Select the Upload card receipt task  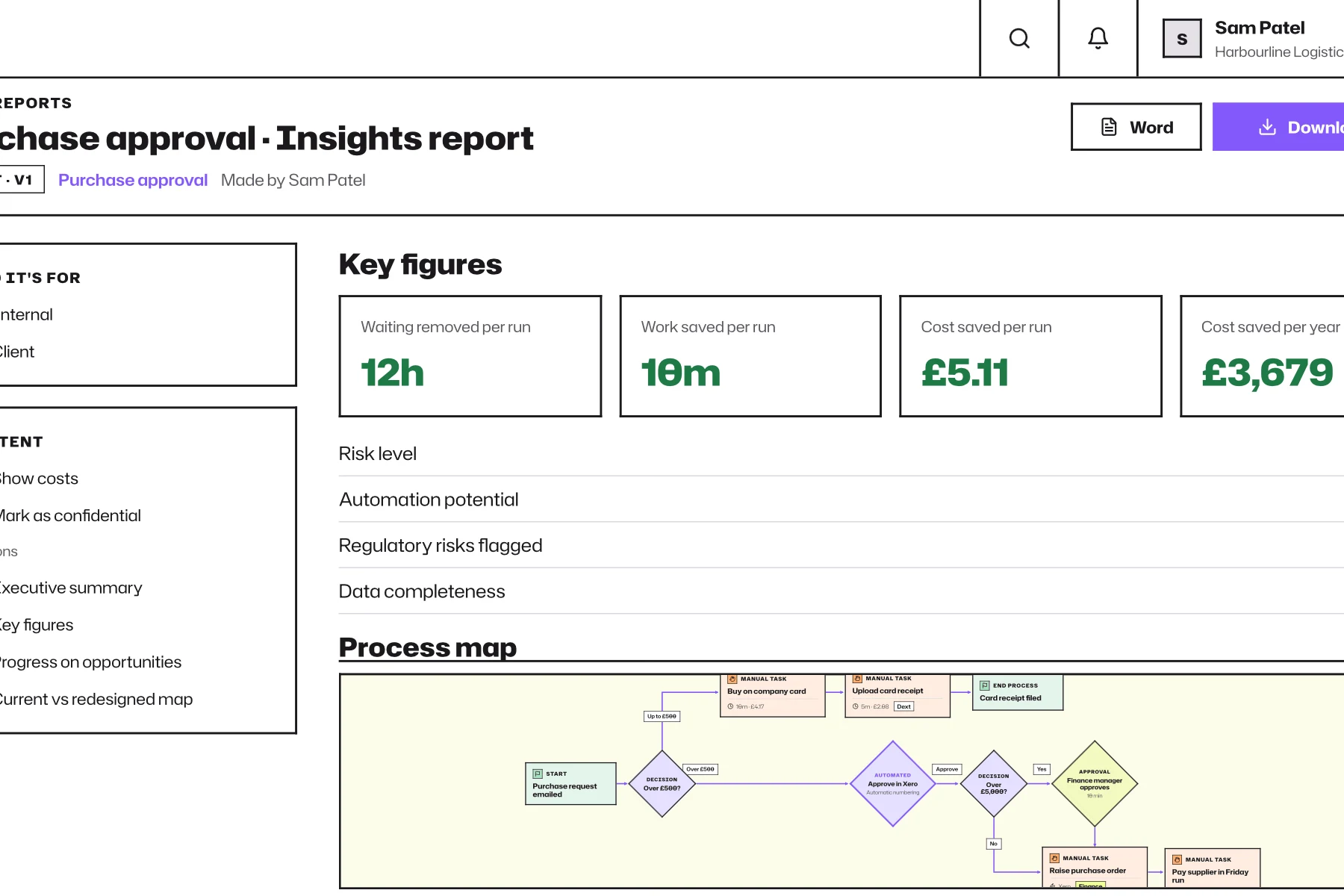click(897, 695)
